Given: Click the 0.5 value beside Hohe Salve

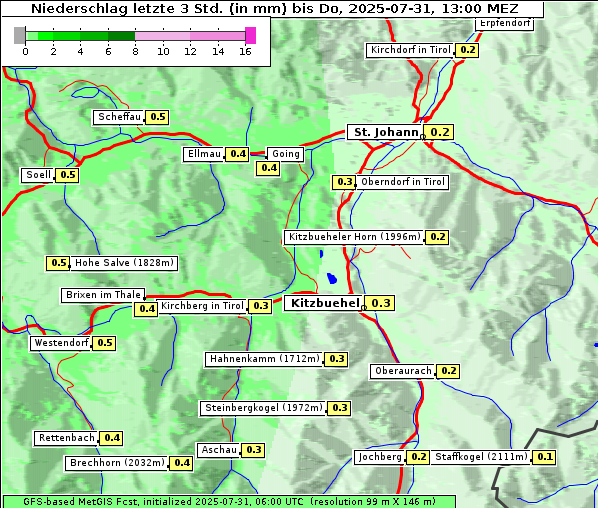Looking at the screenshot, I should [x=58, y=263].
